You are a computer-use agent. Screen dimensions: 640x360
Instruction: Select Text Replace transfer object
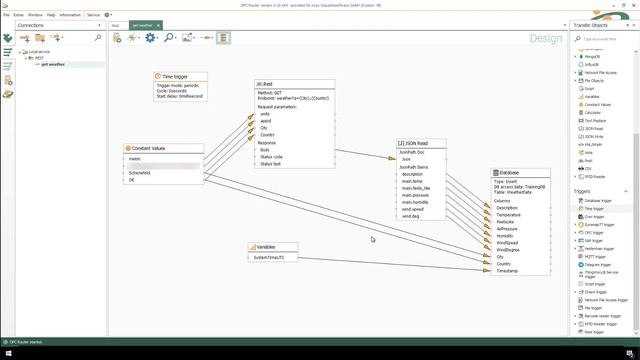coord(595,121)
